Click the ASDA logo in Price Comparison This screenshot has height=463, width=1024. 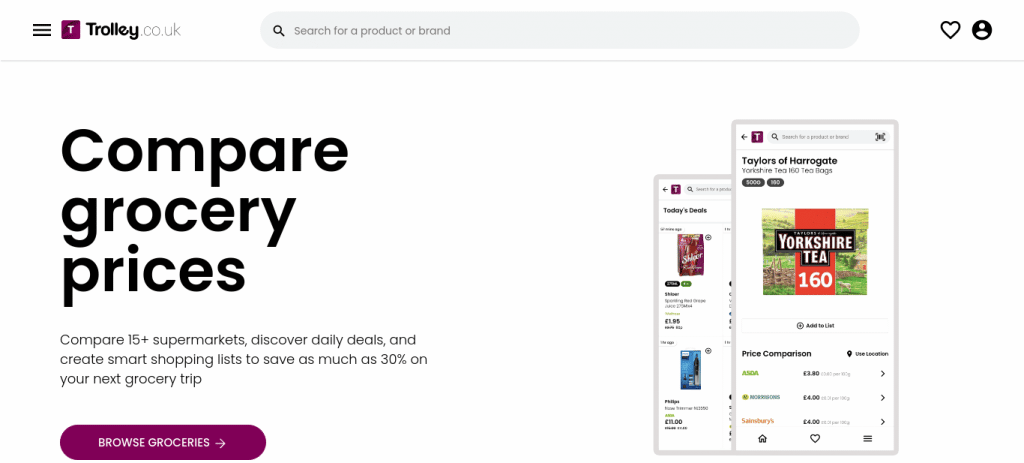click(750, 373)
